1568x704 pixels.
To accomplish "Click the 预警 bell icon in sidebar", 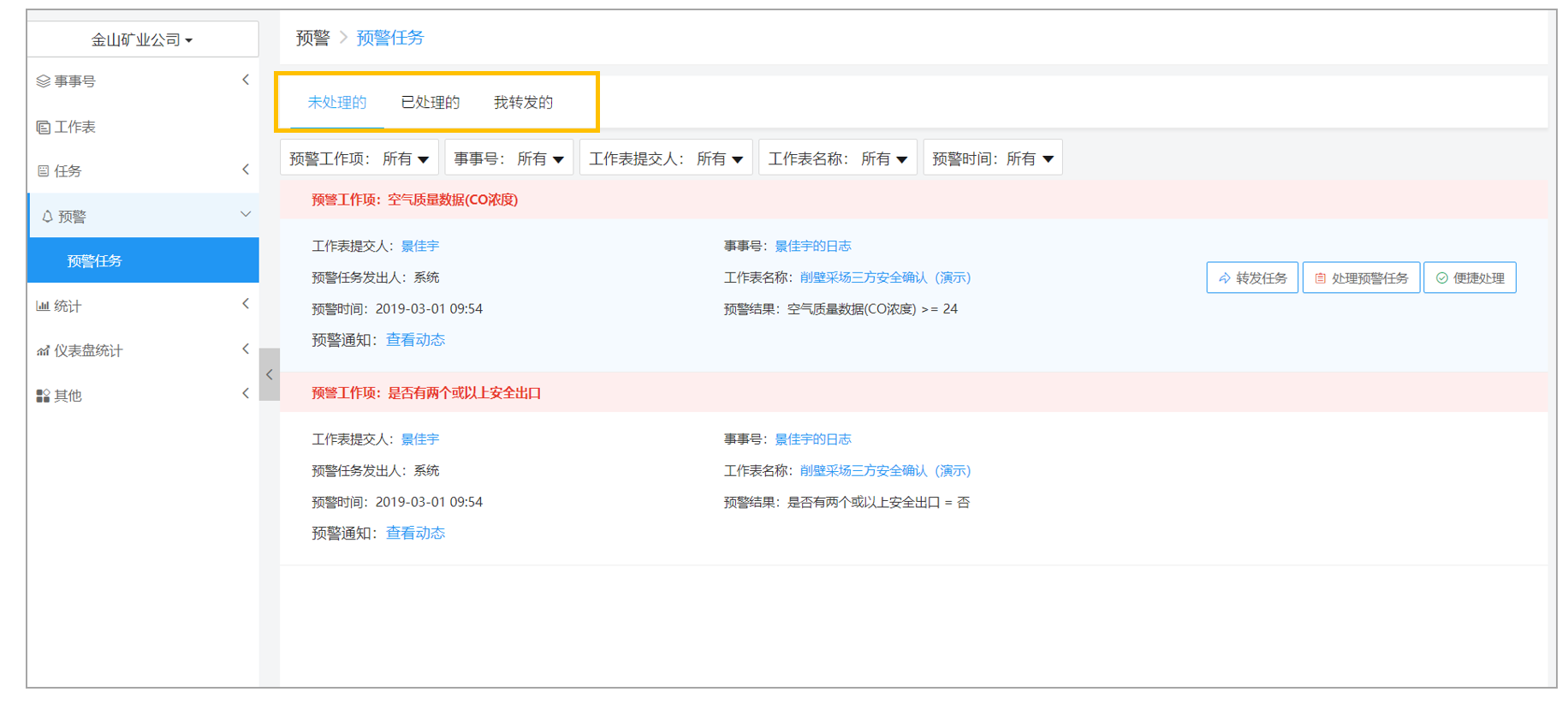I will (x=47, y=217).
